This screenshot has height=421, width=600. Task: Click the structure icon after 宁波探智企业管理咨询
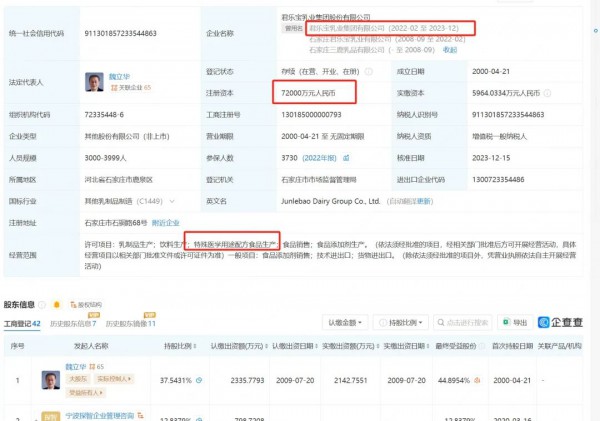point(140,415)
